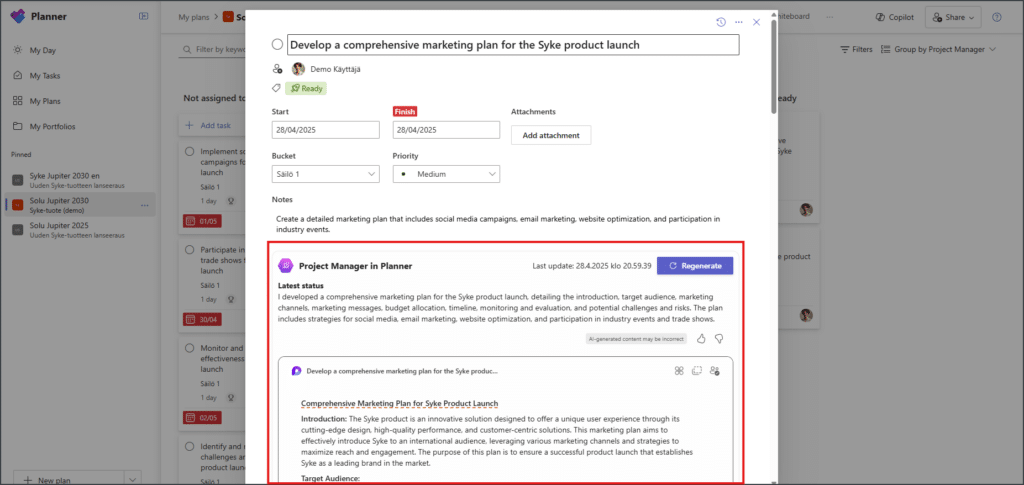Collapse the sidebar panel icon
The height and width of the screenshot is (485, 1024).
click(x=144, y=17)
